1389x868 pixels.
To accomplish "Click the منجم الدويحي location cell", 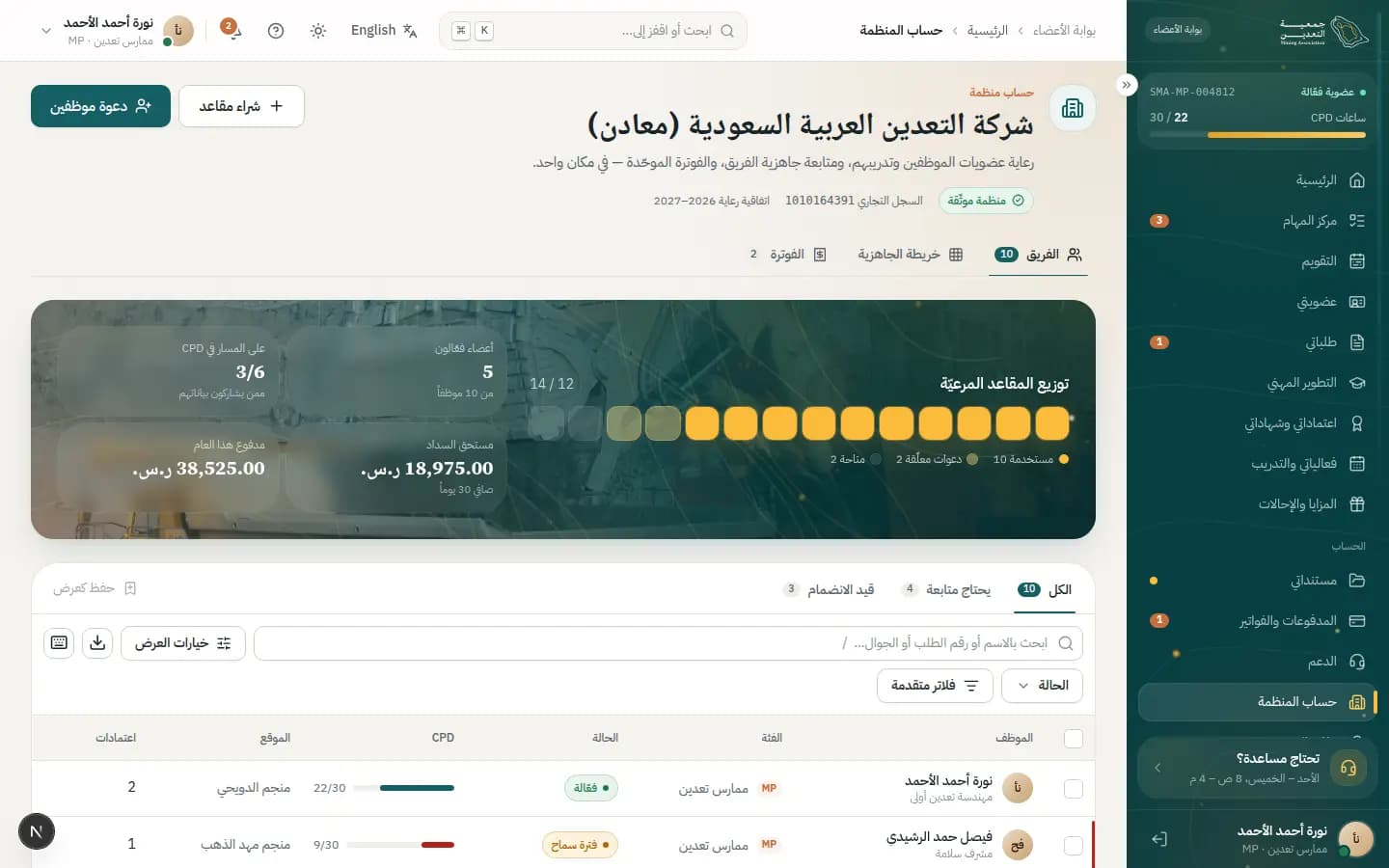I will 254,788.
